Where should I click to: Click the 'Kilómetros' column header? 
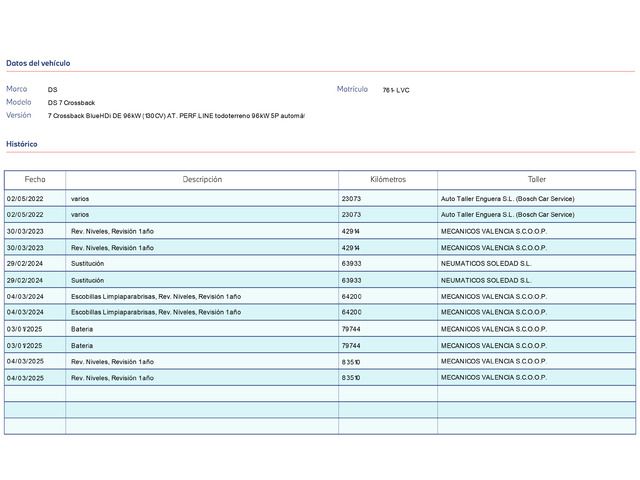(388, 180)
